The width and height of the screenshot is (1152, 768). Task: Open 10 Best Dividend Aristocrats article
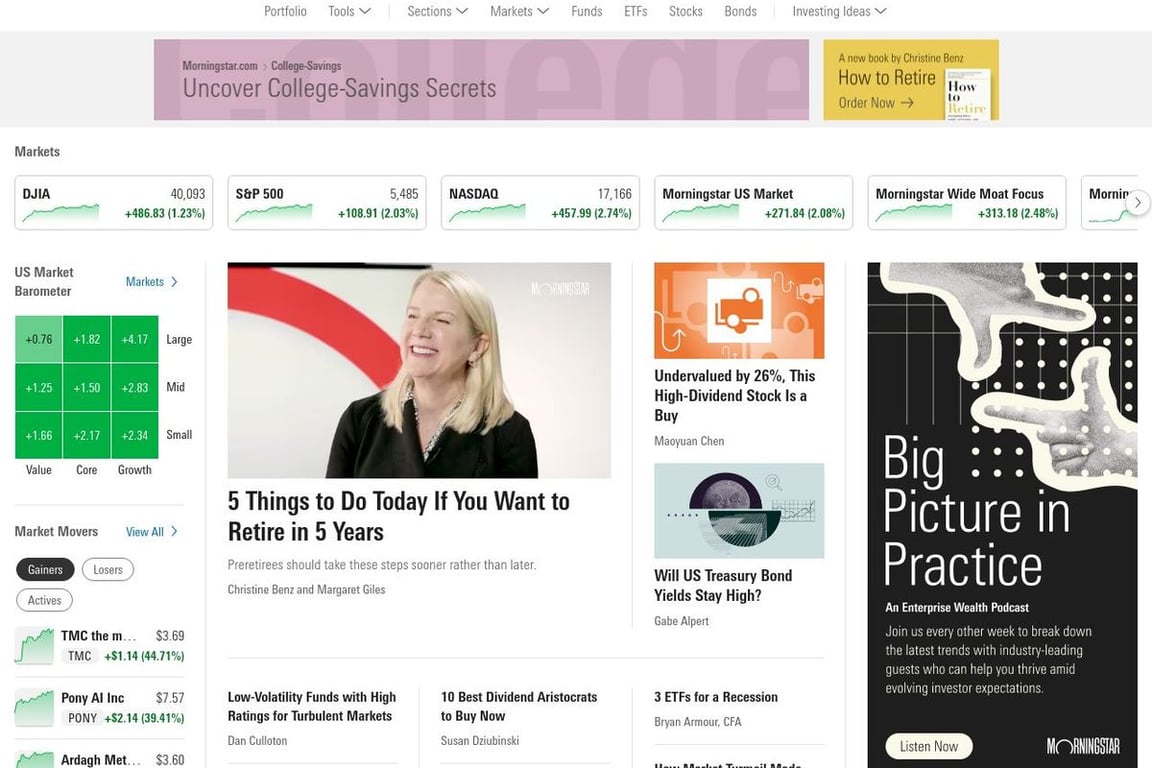[x=519, y=706]
